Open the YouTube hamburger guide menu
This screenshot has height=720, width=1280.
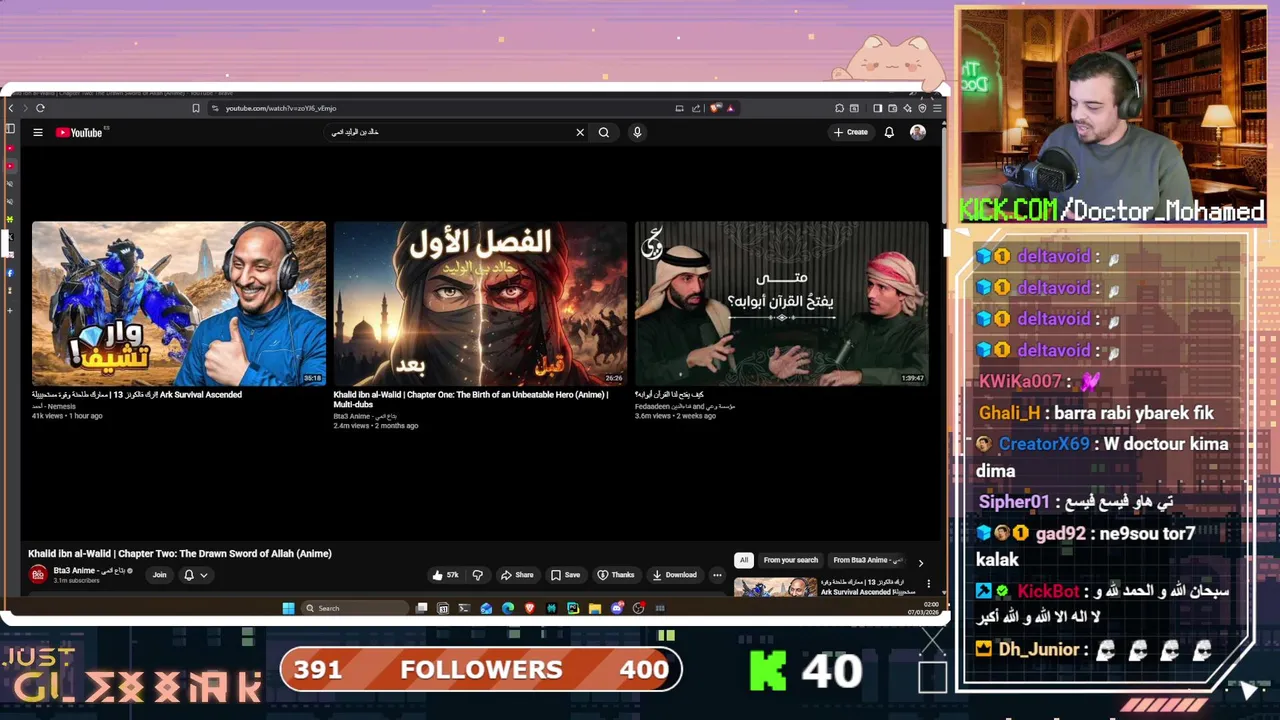pos(38,132)
